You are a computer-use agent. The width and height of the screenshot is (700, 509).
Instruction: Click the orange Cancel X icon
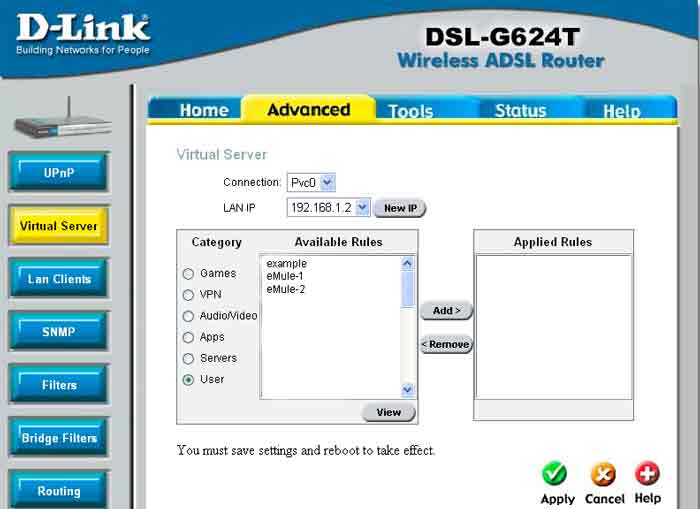pos(603,474)
